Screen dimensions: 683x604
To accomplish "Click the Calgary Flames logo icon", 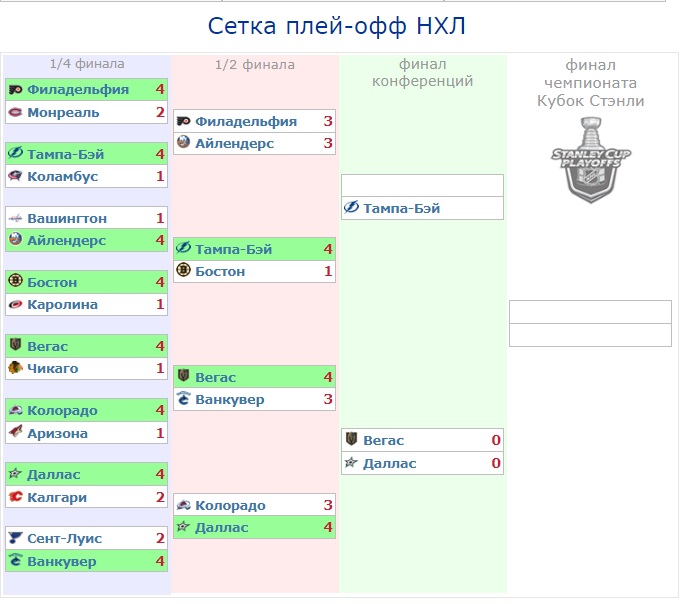I will coord(15,497).
